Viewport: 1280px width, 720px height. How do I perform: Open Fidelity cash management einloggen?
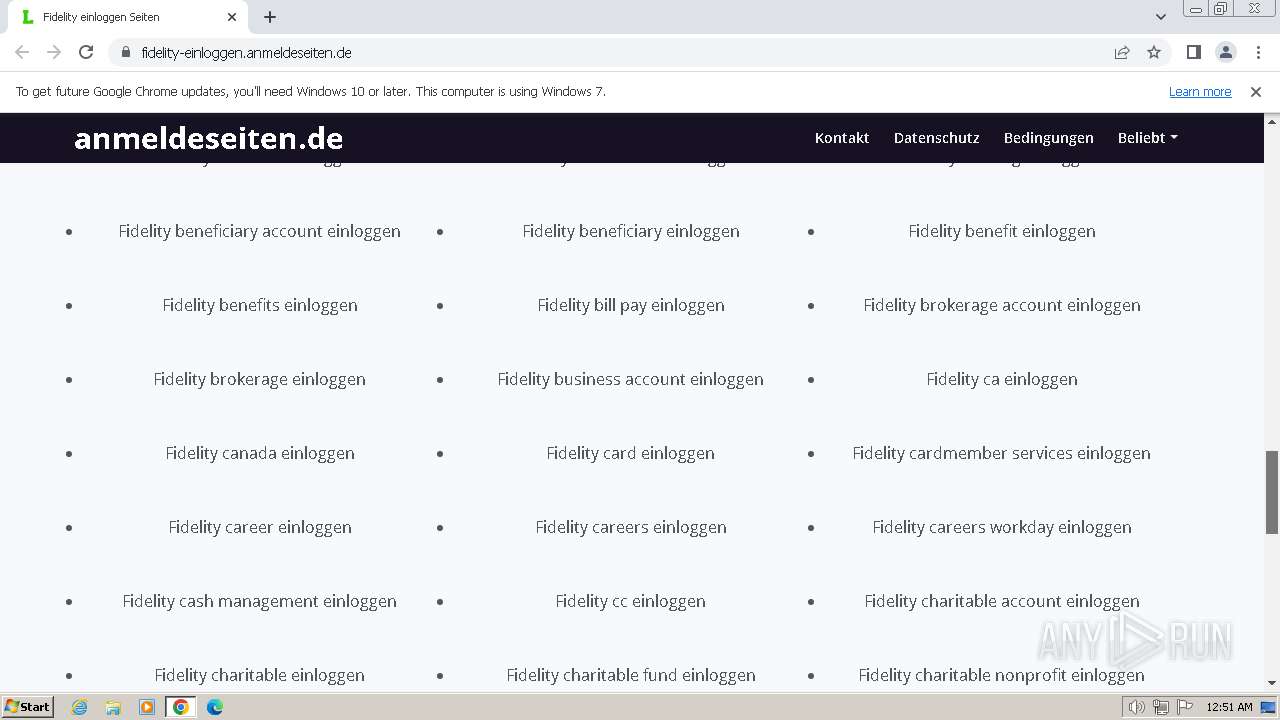(x=260, y=601)
